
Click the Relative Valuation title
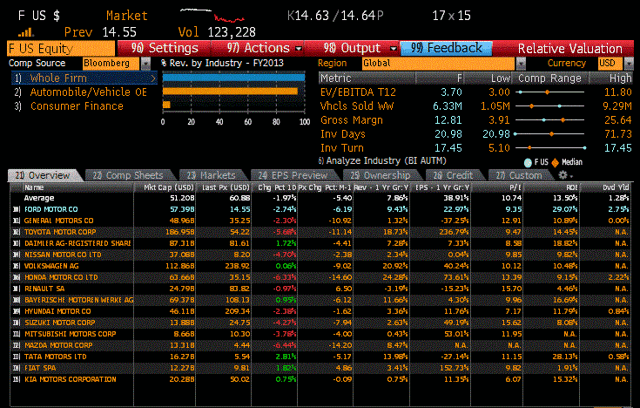570,49
